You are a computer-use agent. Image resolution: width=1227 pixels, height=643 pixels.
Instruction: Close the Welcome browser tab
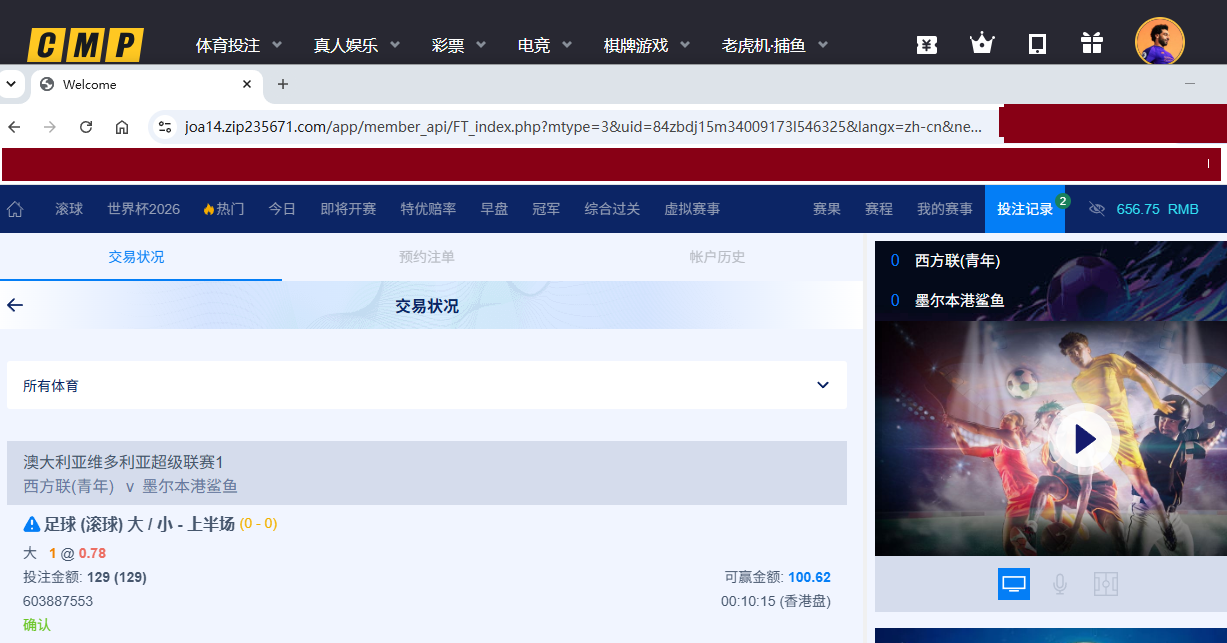tap(247, 84)
